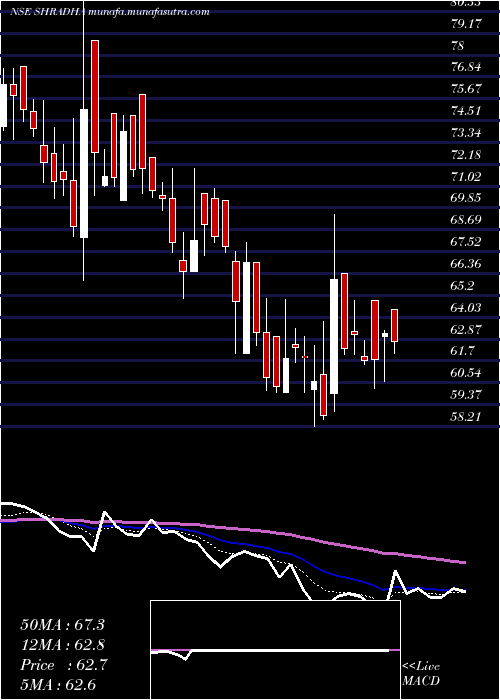Image resolution: width=500 pixels, height=700 pixels.
Task: Click the 68.69 price axis label
Action: [466, 220]
